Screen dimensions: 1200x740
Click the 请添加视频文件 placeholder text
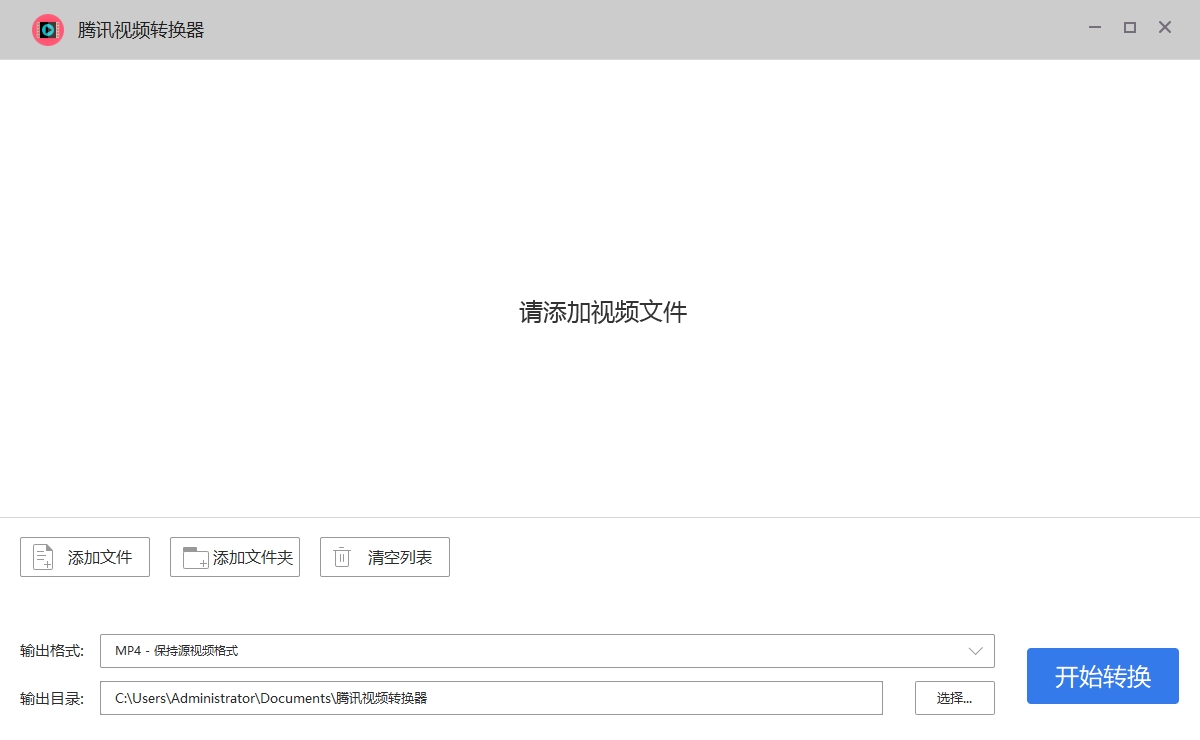(x=603, y=312)
